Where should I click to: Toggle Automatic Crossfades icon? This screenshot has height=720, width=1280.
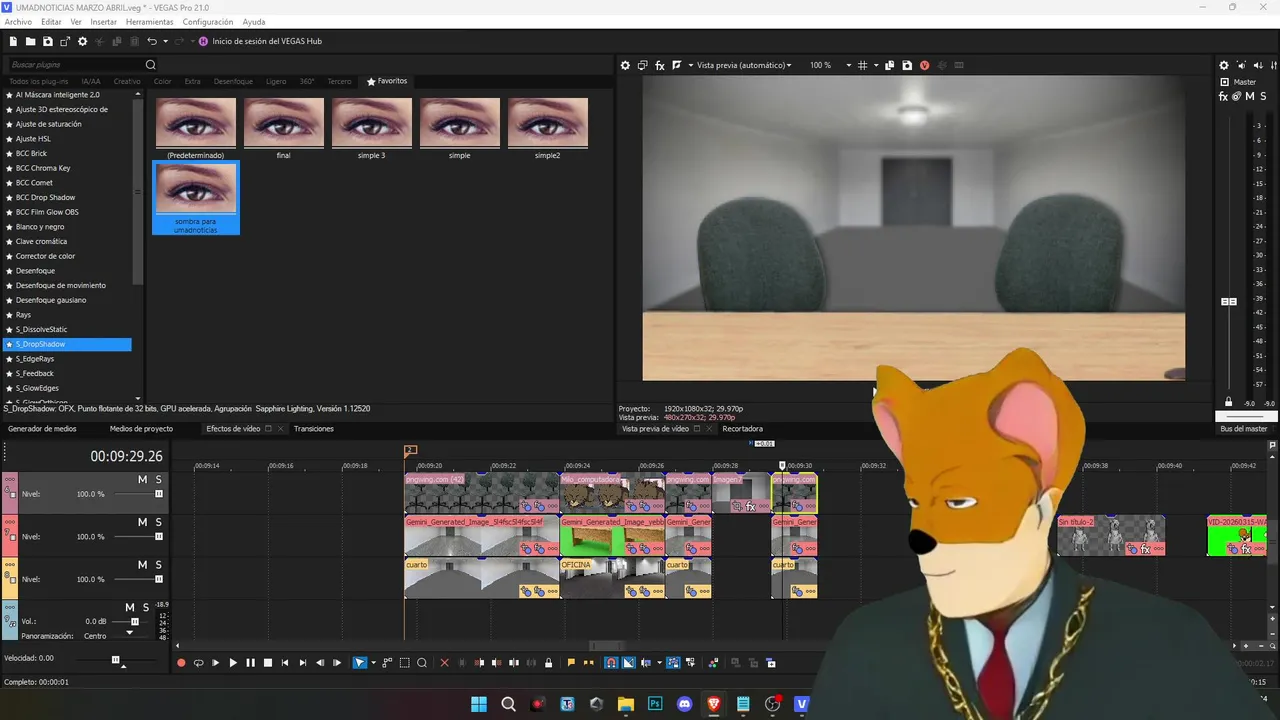coord(628,663)
